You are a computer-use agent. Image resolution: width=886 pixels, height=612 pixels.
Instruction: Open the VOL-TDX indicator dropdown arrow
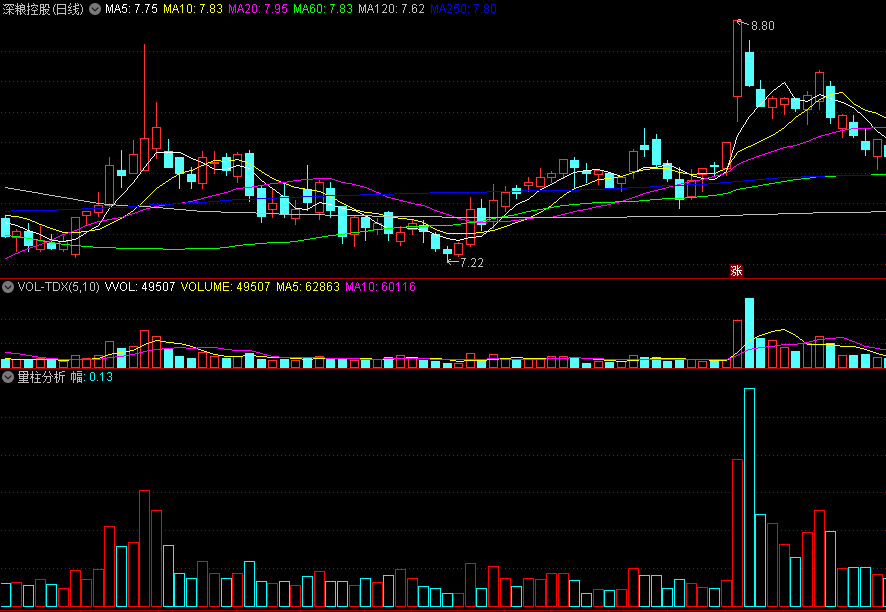[8, 287]
